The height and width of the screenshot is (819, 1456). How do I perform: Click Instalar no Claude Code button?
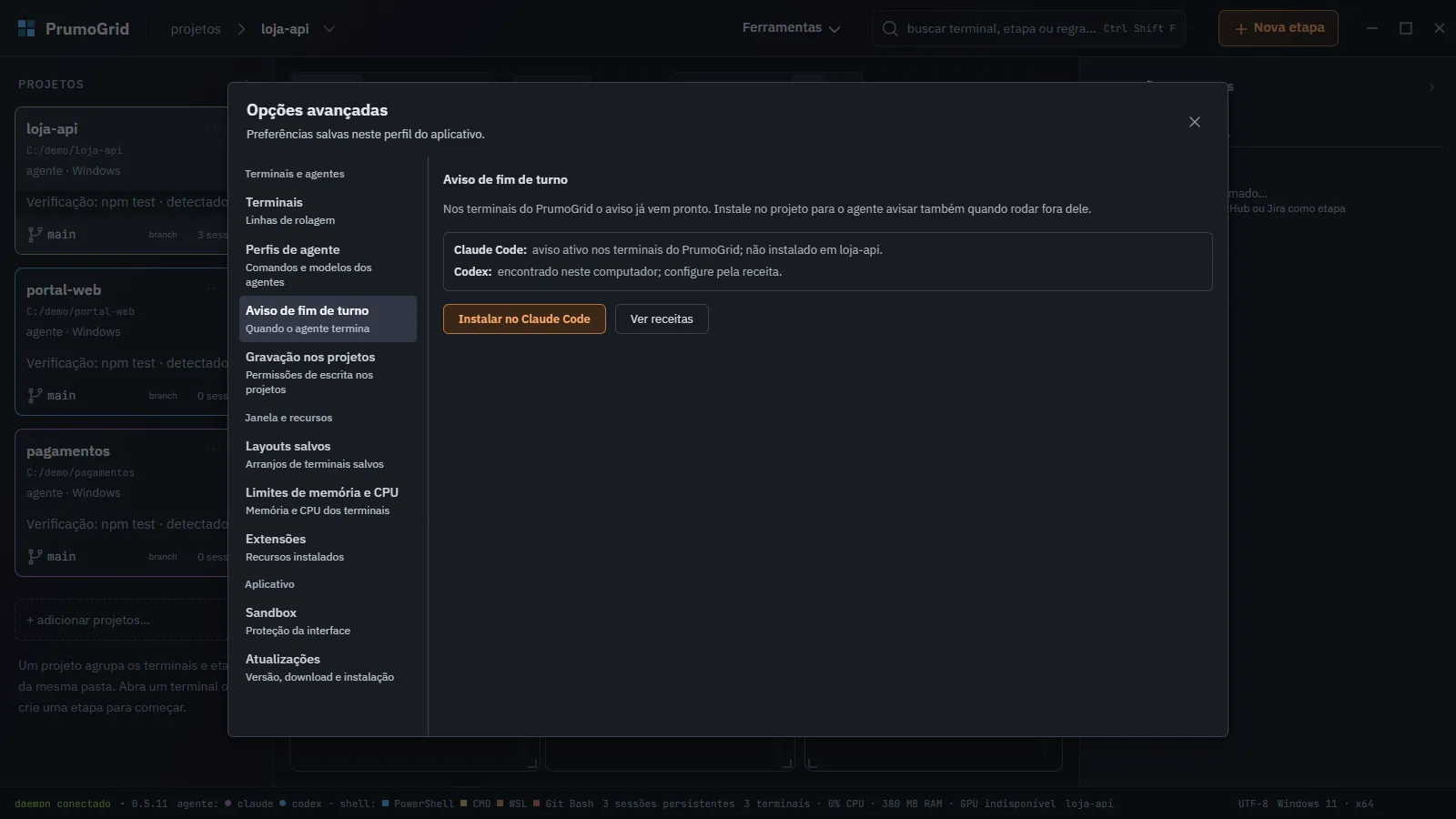(x=524, y=318)
